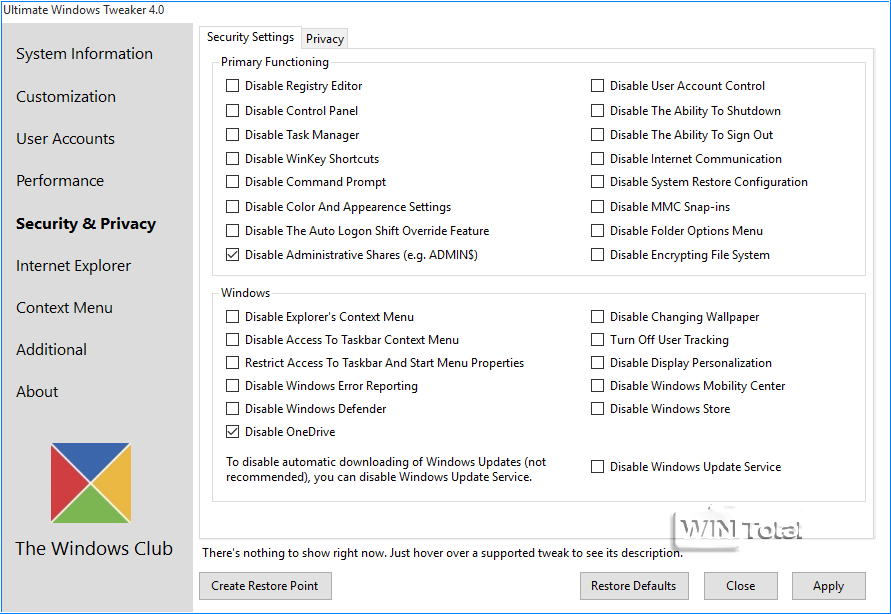Screen dimensions: 891x614
Task: Open the About section
Action: 37,392
